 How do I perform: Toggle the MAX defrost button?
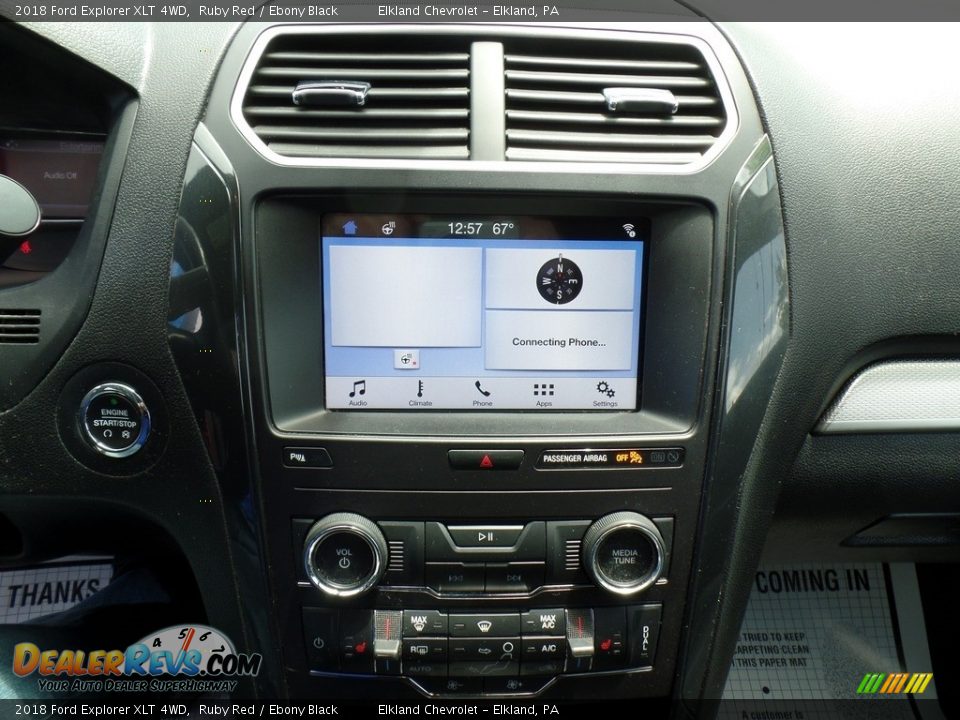tap(424, 623)
